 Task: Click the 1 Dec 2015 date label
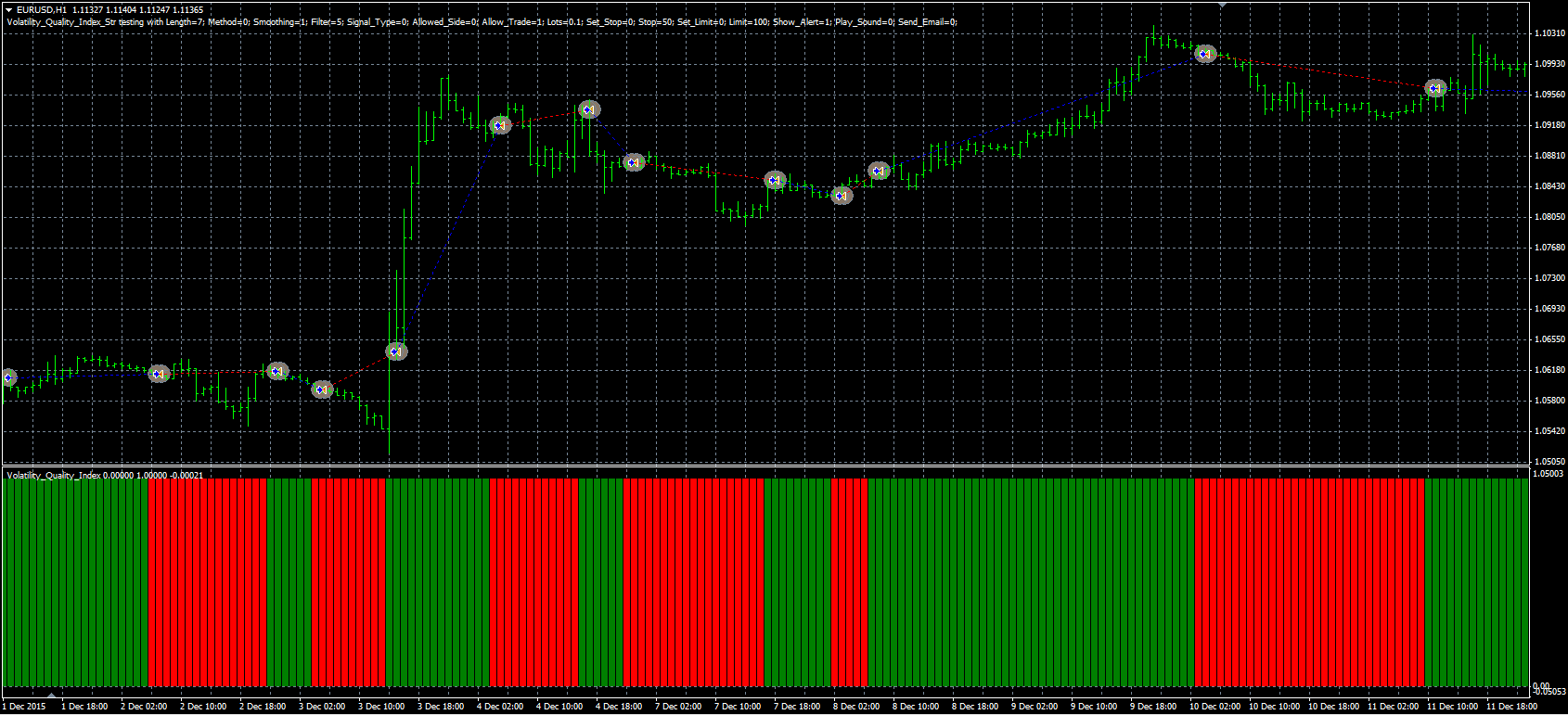point(24,707)
